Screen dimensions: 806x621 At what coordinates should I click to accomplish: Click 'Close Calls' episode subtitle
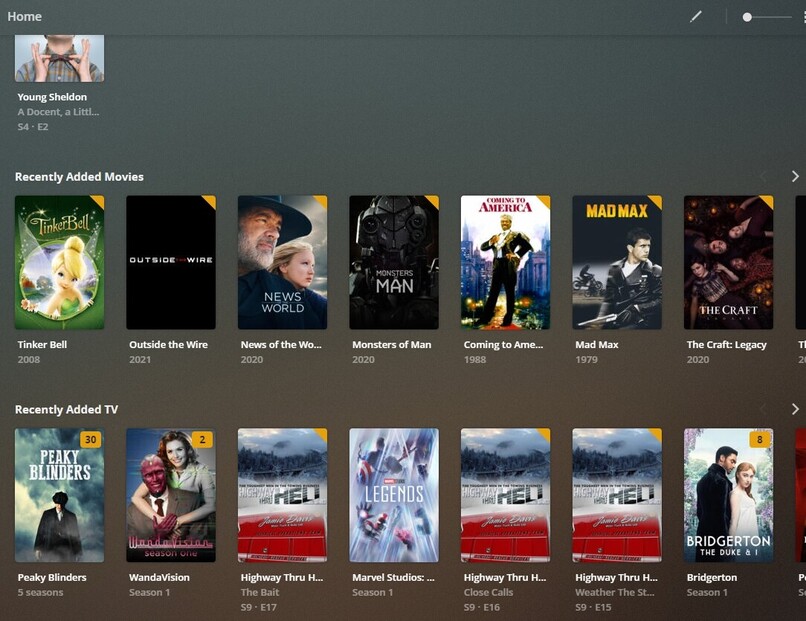point(488,592)
